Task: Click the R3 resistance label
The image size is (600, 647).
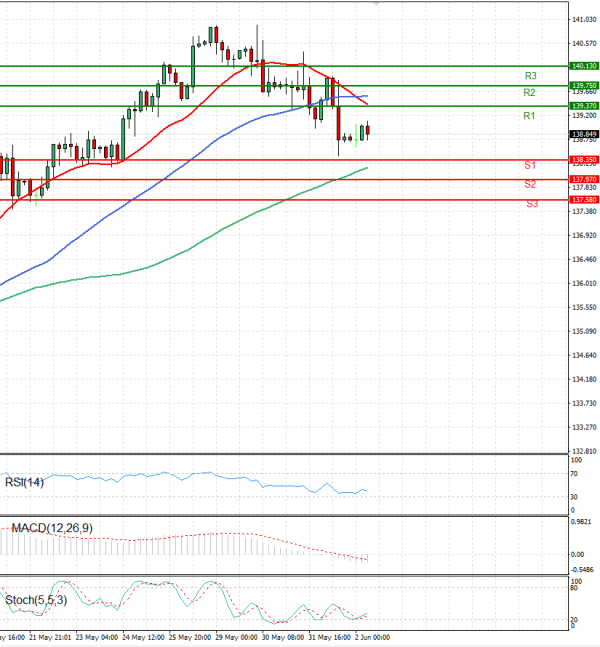Action: (530, 76)
